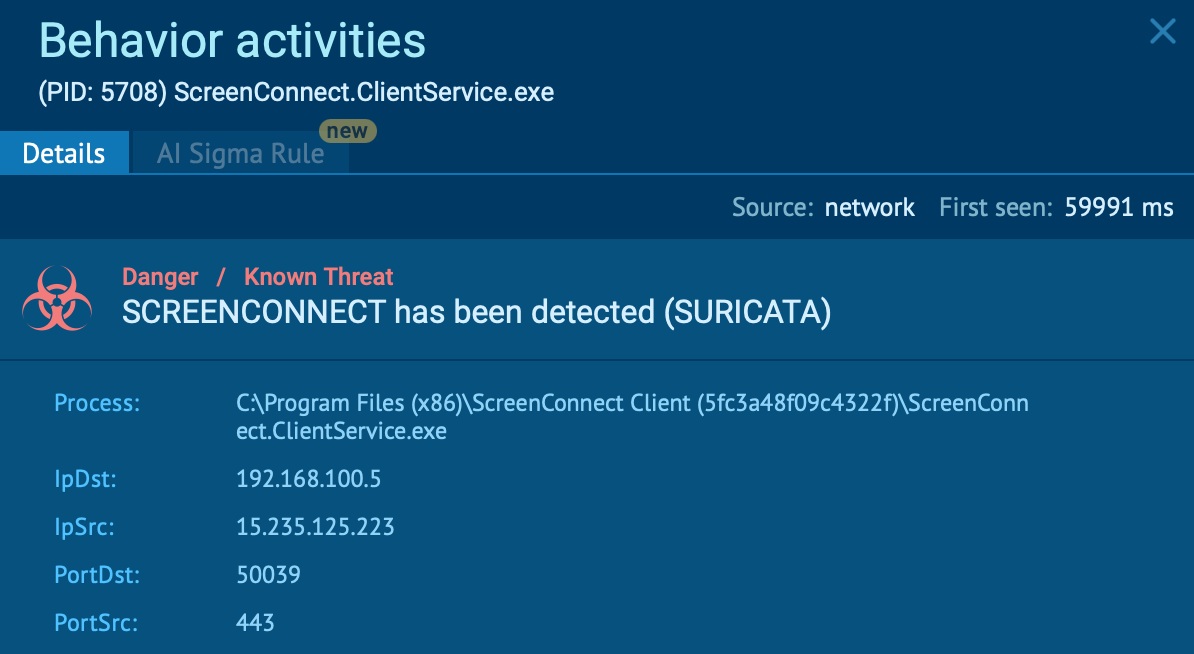Screen dimensions: 1194x654
Task: Open the AI Sigma Rule tab
Action: click(240, 153)
